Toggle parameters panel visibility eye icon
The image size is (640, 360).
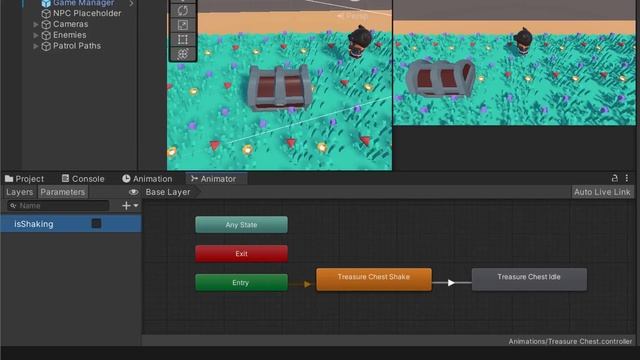tap(133, 192)
